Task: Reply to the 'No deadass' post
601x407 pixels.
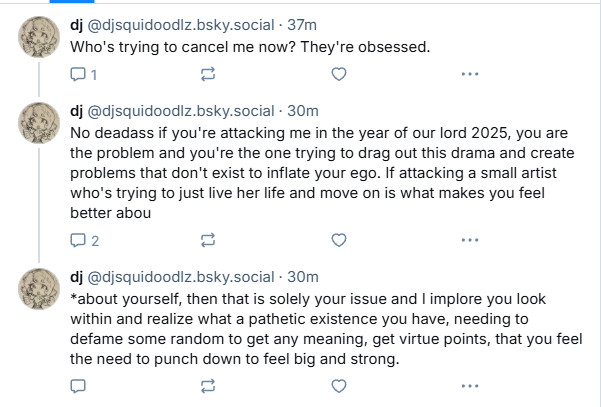Action: click(84, 241)
